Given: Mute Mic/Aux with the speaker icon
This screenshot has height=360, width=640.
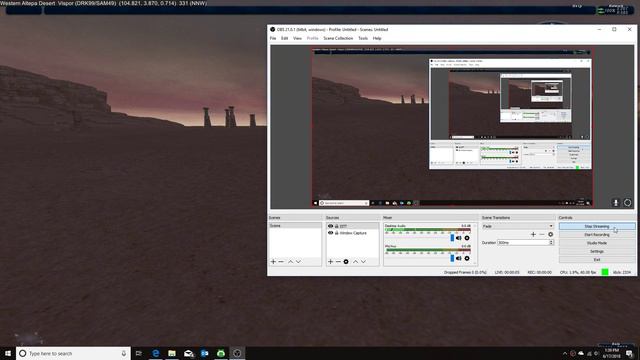Looking at the screenshot, I should (x=459, y=258).
